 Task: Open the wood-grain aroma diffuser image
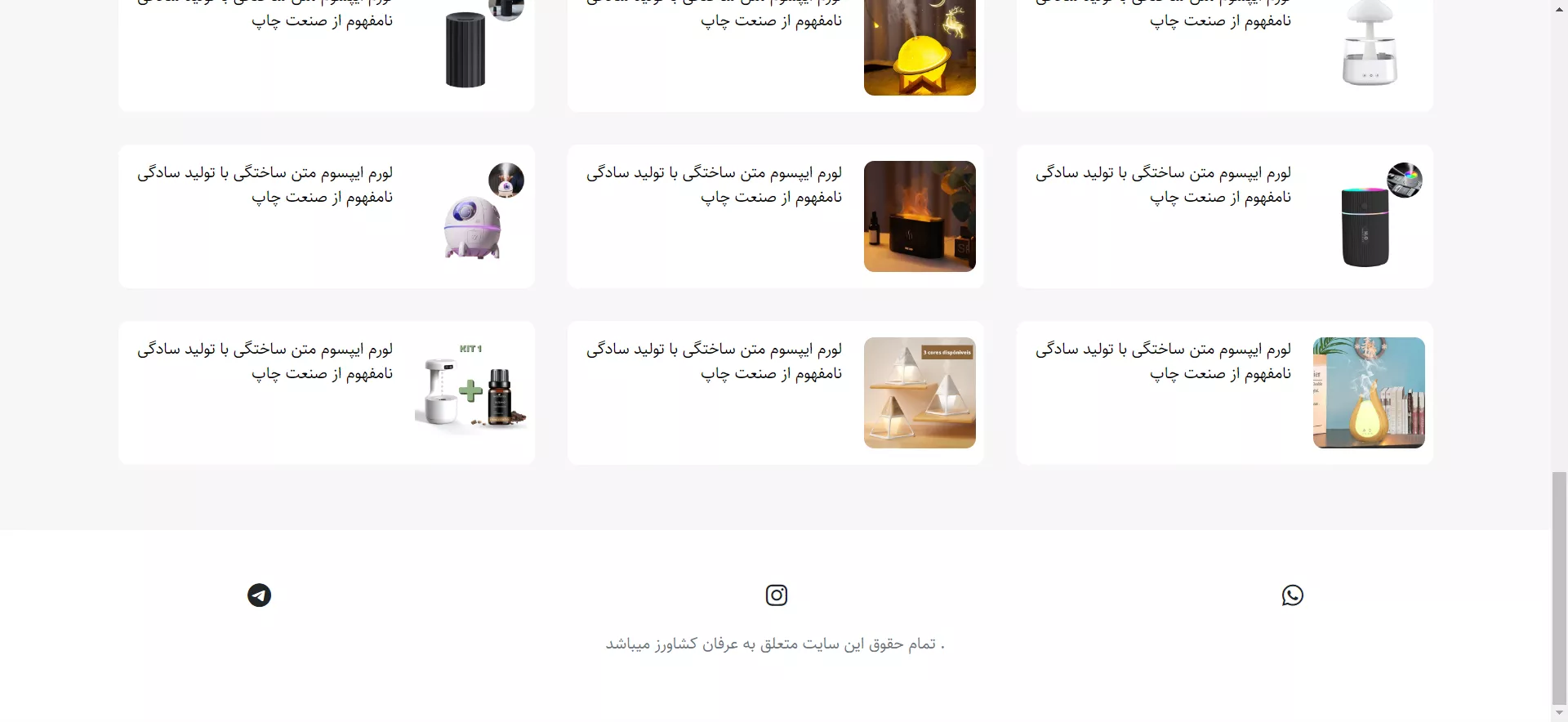(1369, 393)
